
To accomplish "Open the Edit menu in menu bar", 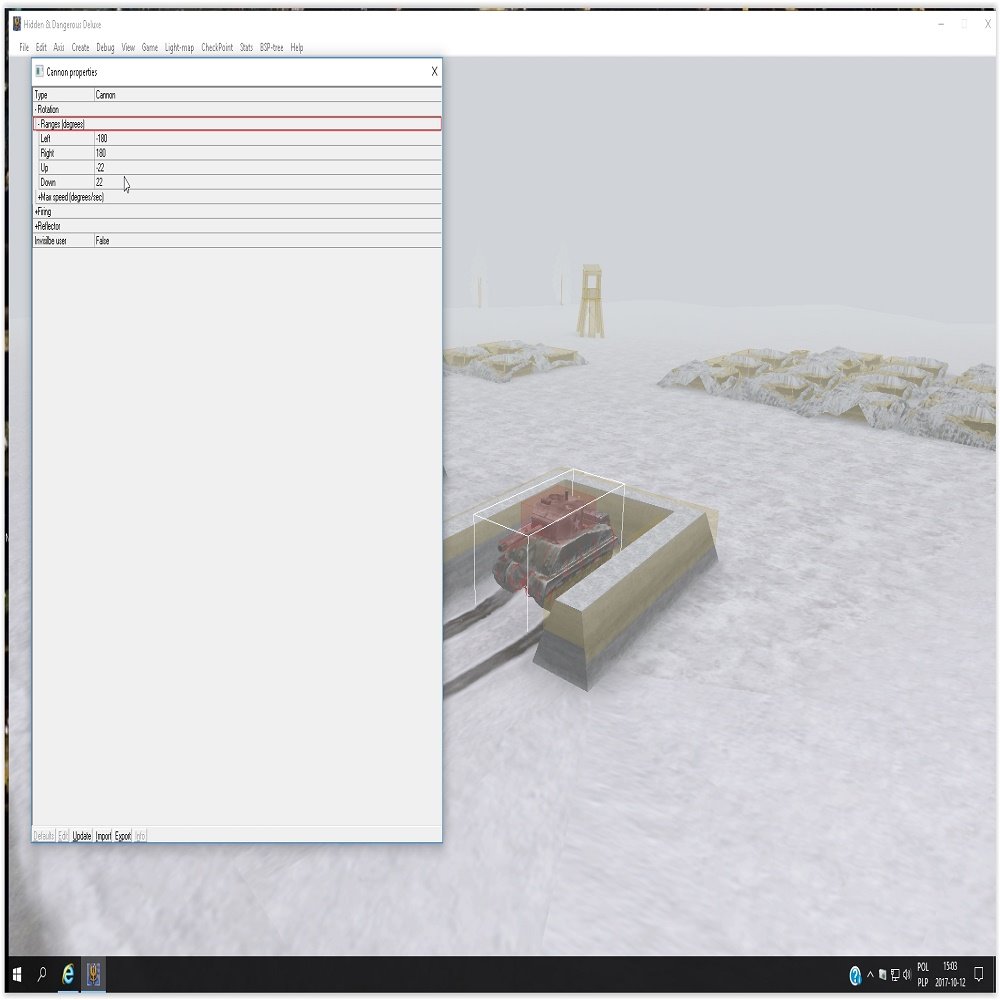I will pyautogui.click(x=41, y=47).
